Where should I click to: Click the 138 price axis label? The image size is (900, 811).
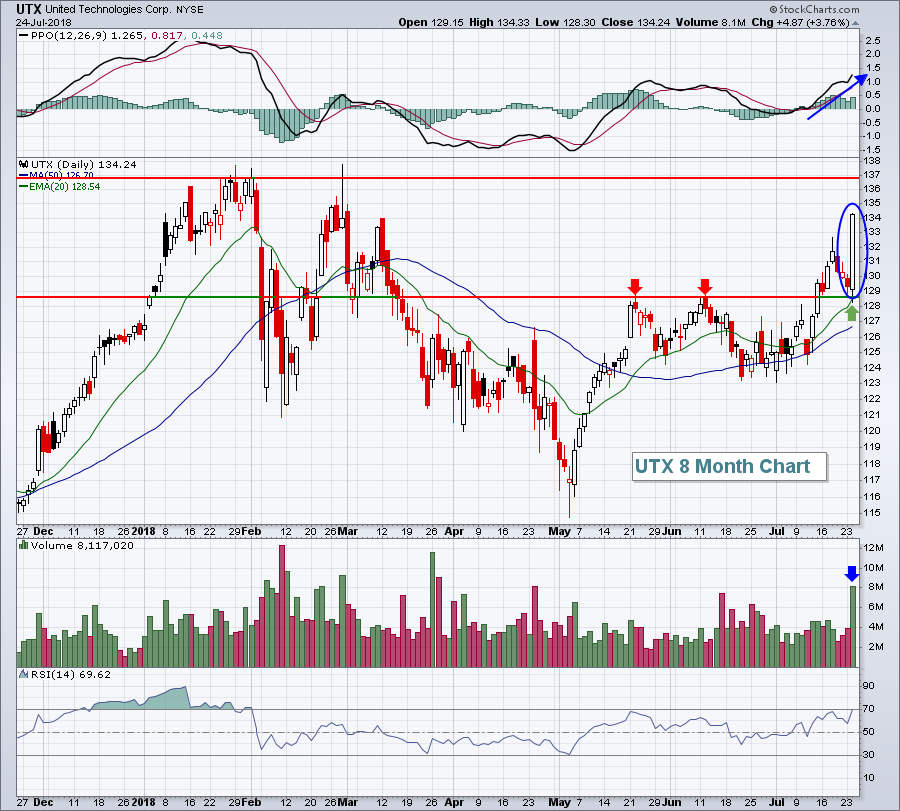[872, 161]
